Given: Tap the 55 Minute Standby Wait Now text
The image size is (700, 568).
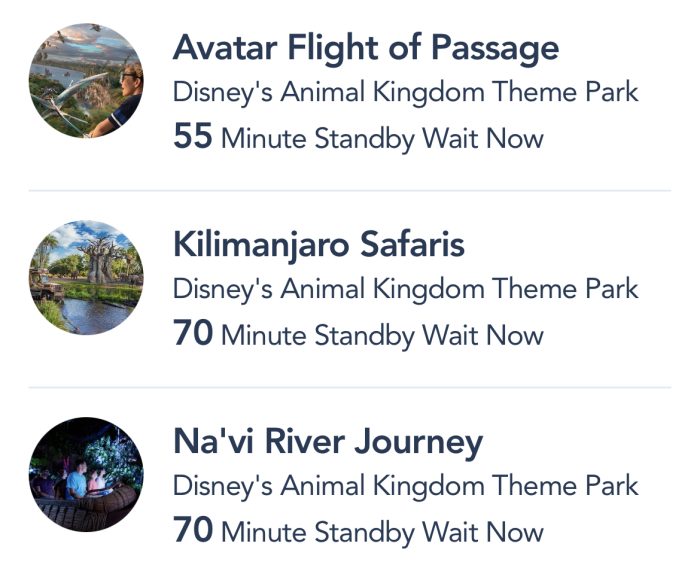Looking at the screenshot, I should point(358,138).
